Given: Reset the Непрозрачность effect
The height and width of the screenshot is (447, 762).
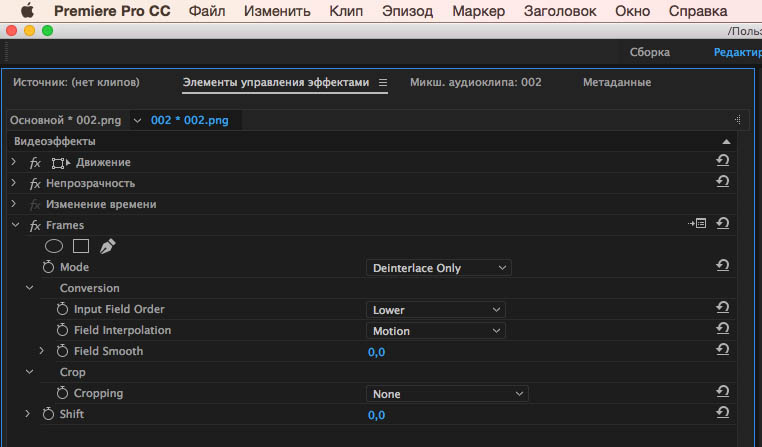Looking at the screenshot, I should tap(723, 181).
